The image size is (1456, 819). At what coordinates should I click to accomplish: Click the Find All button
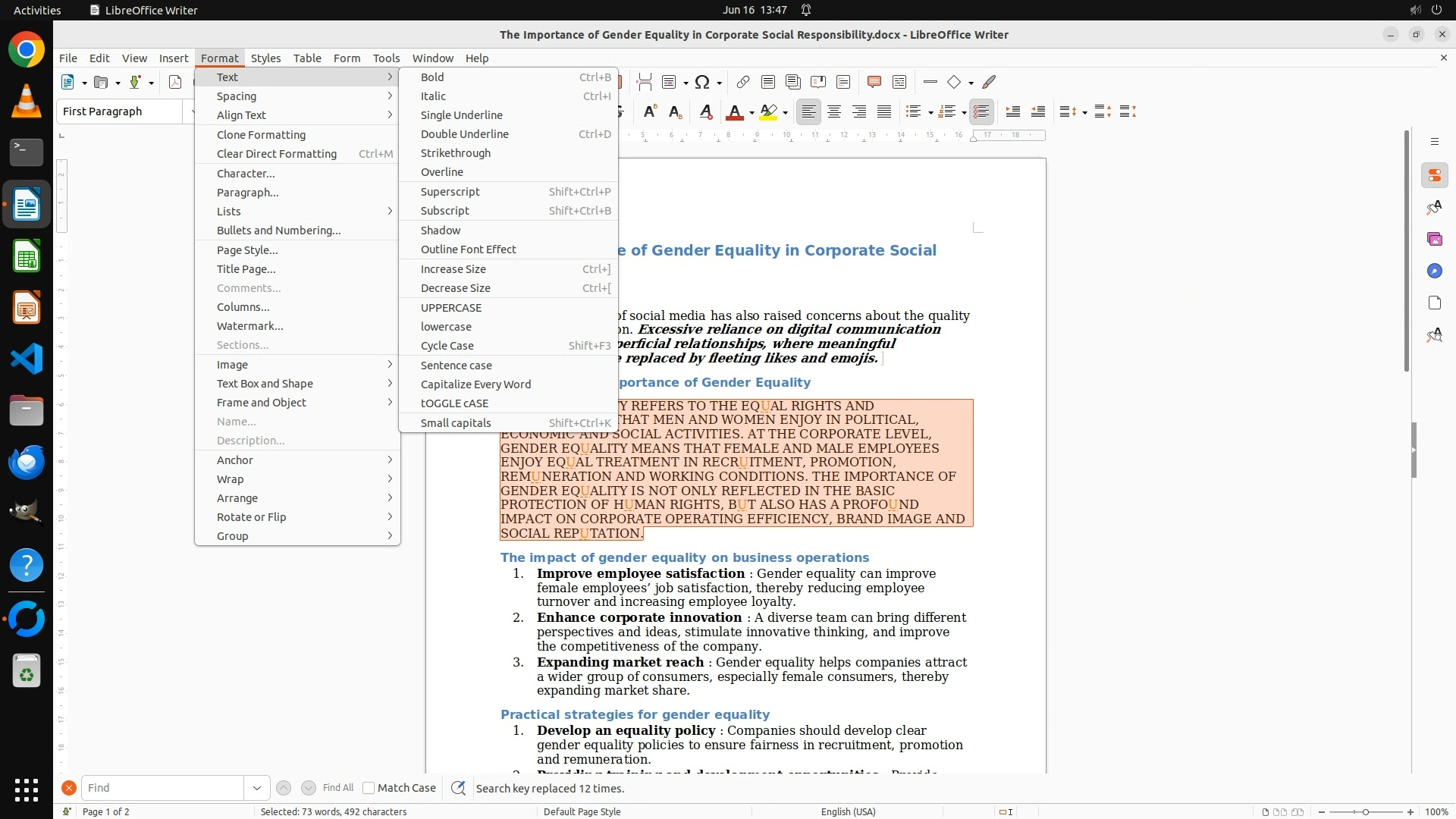click(337, 788)
